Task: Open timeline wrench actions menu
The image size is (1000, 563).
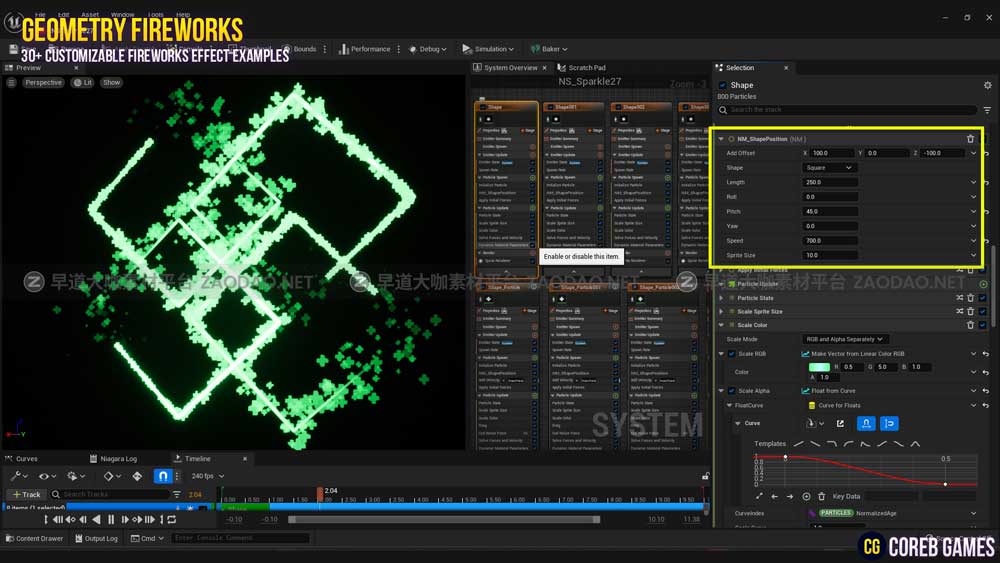Action: point(18,476)
